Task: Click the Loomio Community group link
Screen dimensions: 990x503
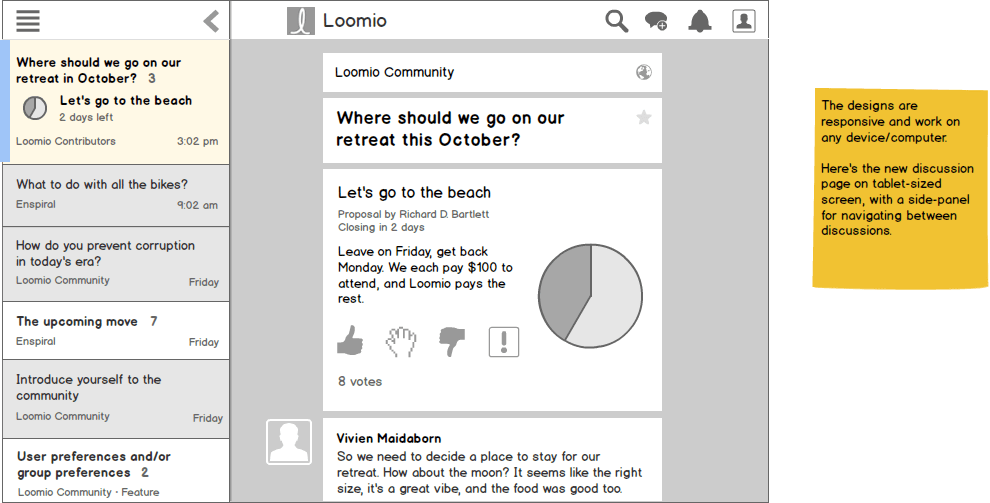Action: point(394,72)
